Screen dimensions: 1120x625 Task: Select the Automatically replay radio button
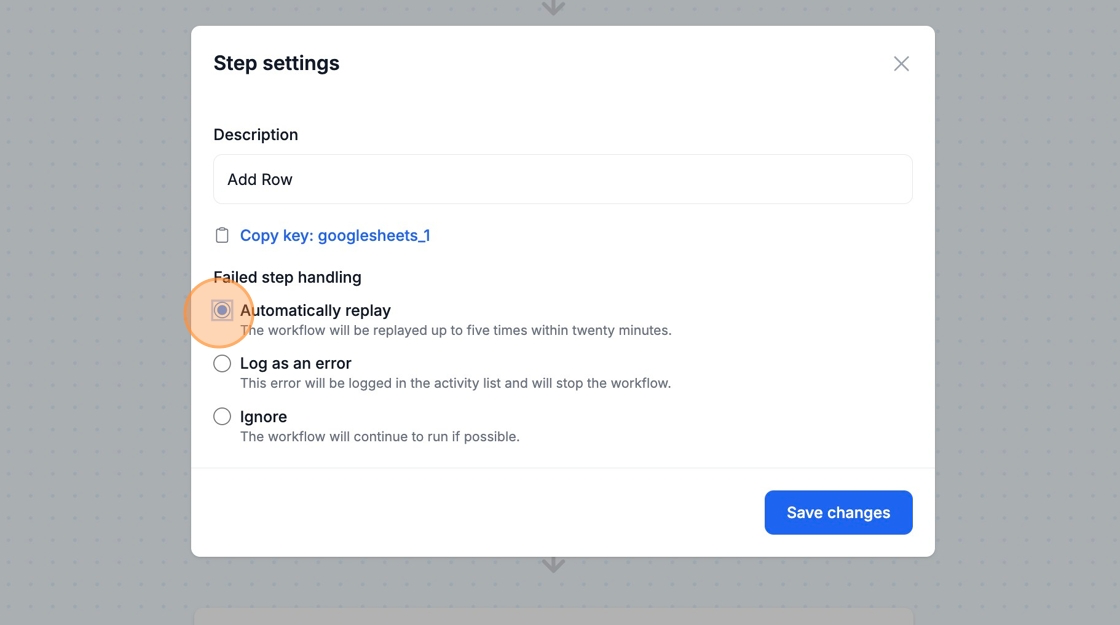point(222,311)
